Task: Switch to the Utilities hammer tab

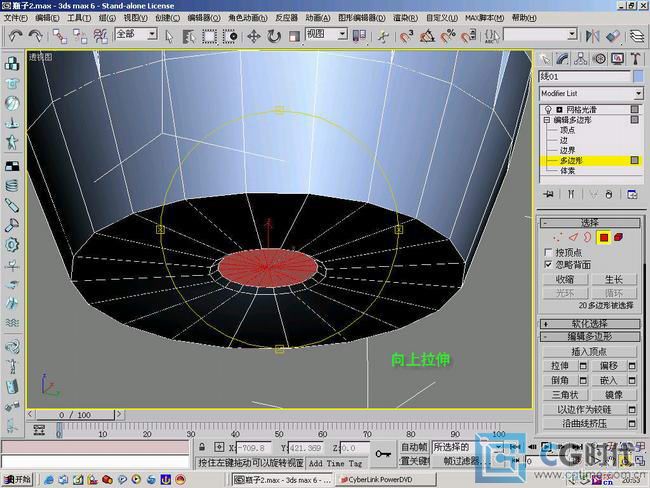Action: pyautogui.click(x=635, y=59)
